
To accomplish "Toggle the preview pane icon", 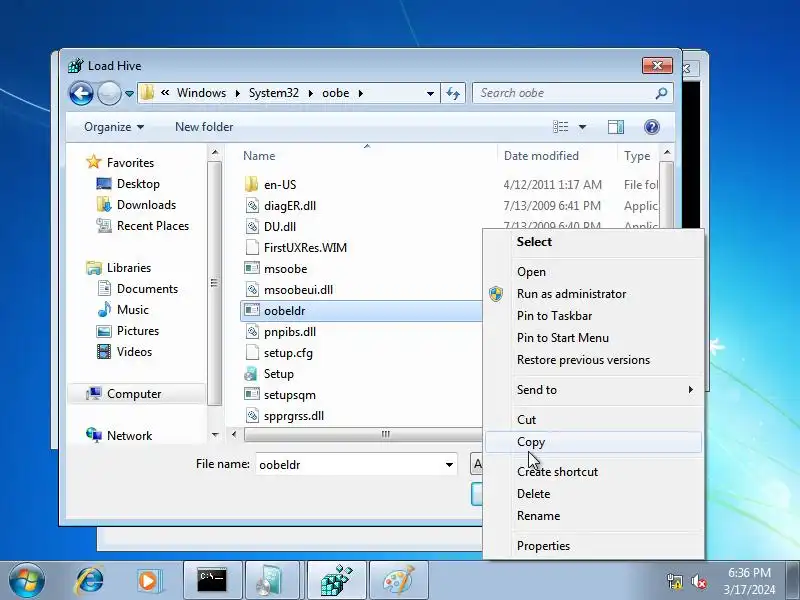I will pyautogui.click(x=616, y=127).
